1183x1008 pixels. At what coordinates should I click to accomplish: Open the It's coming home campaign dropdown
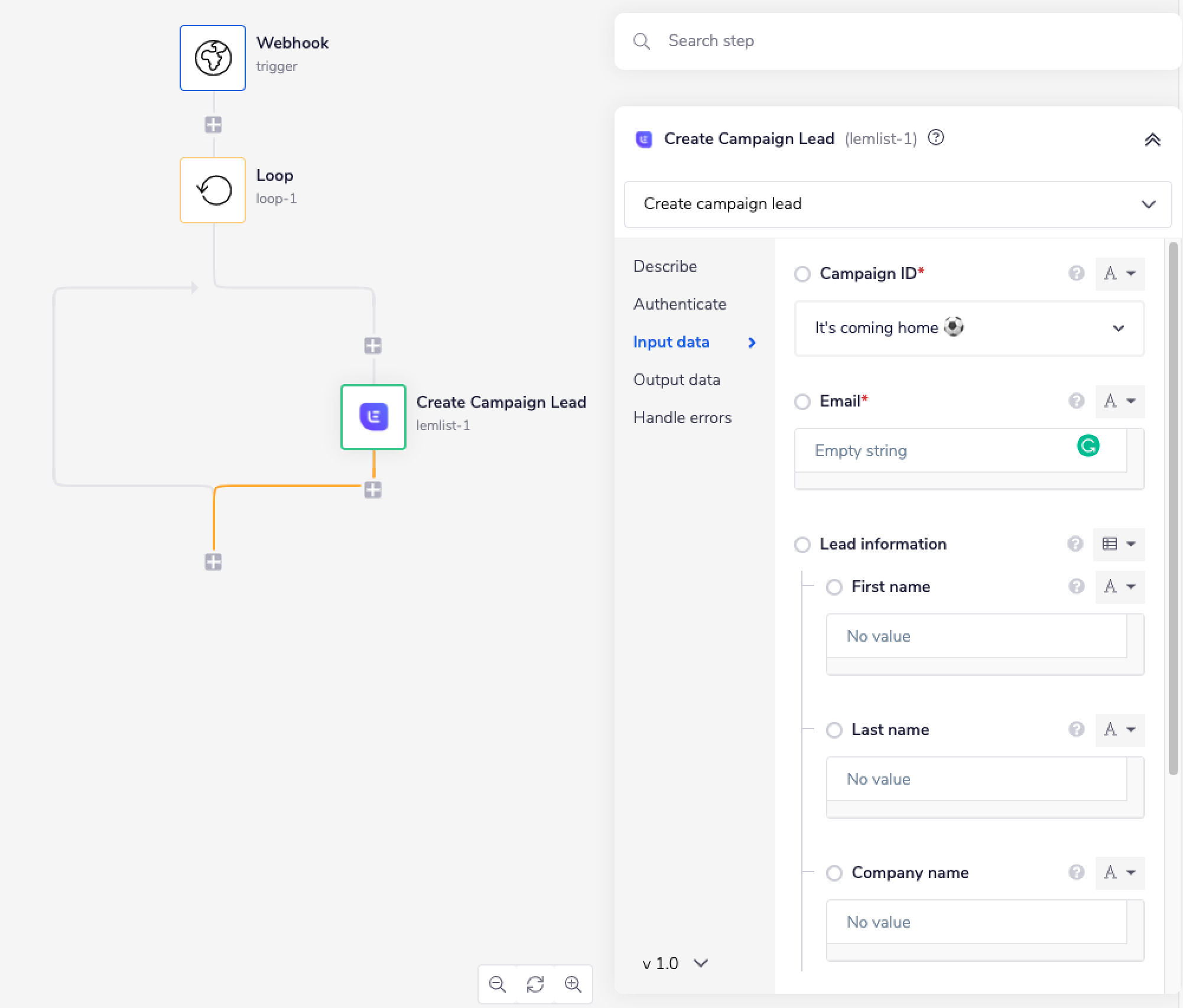[969, 328]
